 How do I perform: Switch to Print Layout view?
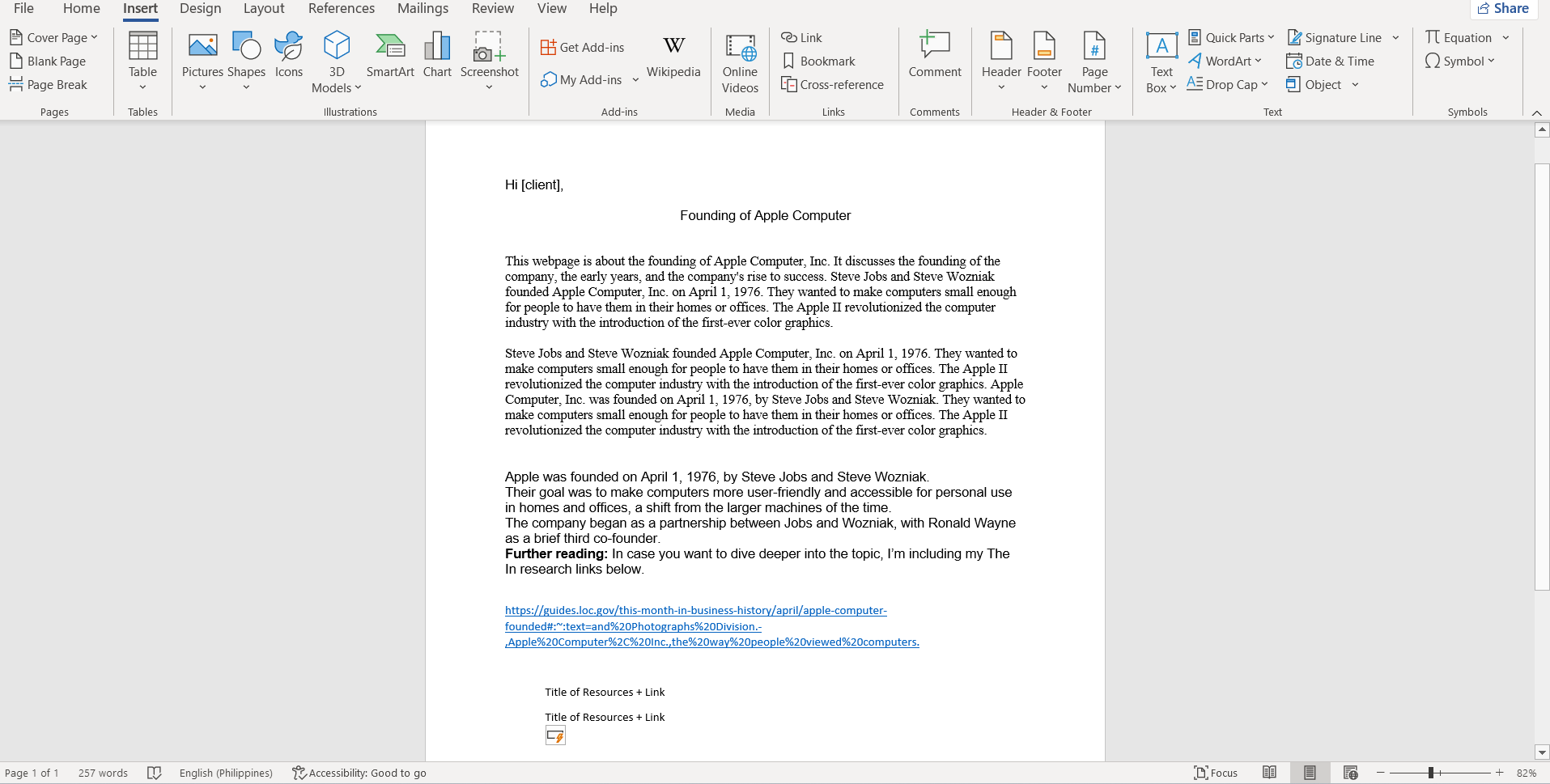(1310, 773)
